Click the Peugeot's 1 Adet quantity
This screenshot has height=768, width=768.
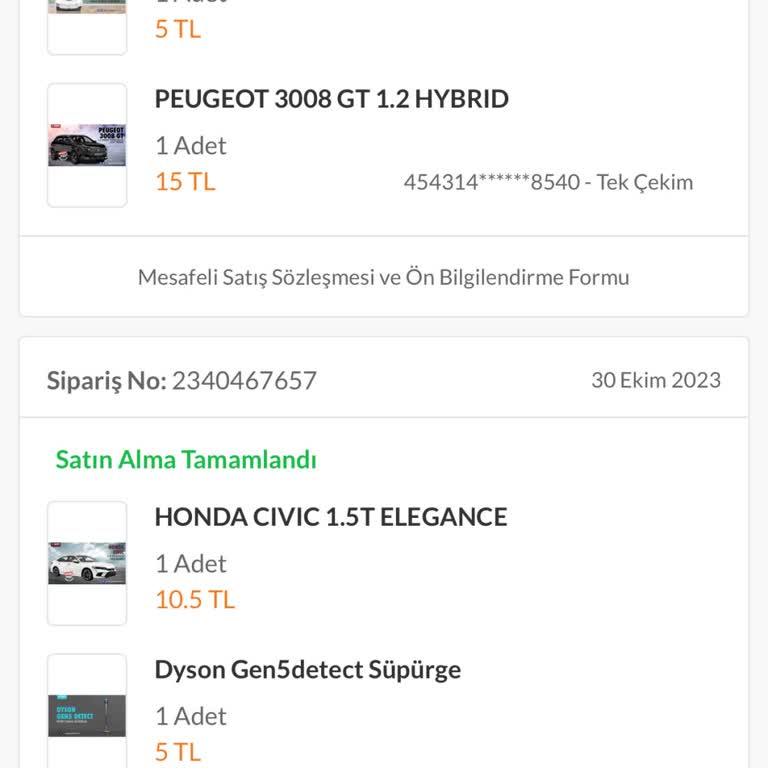pos(190,146)
